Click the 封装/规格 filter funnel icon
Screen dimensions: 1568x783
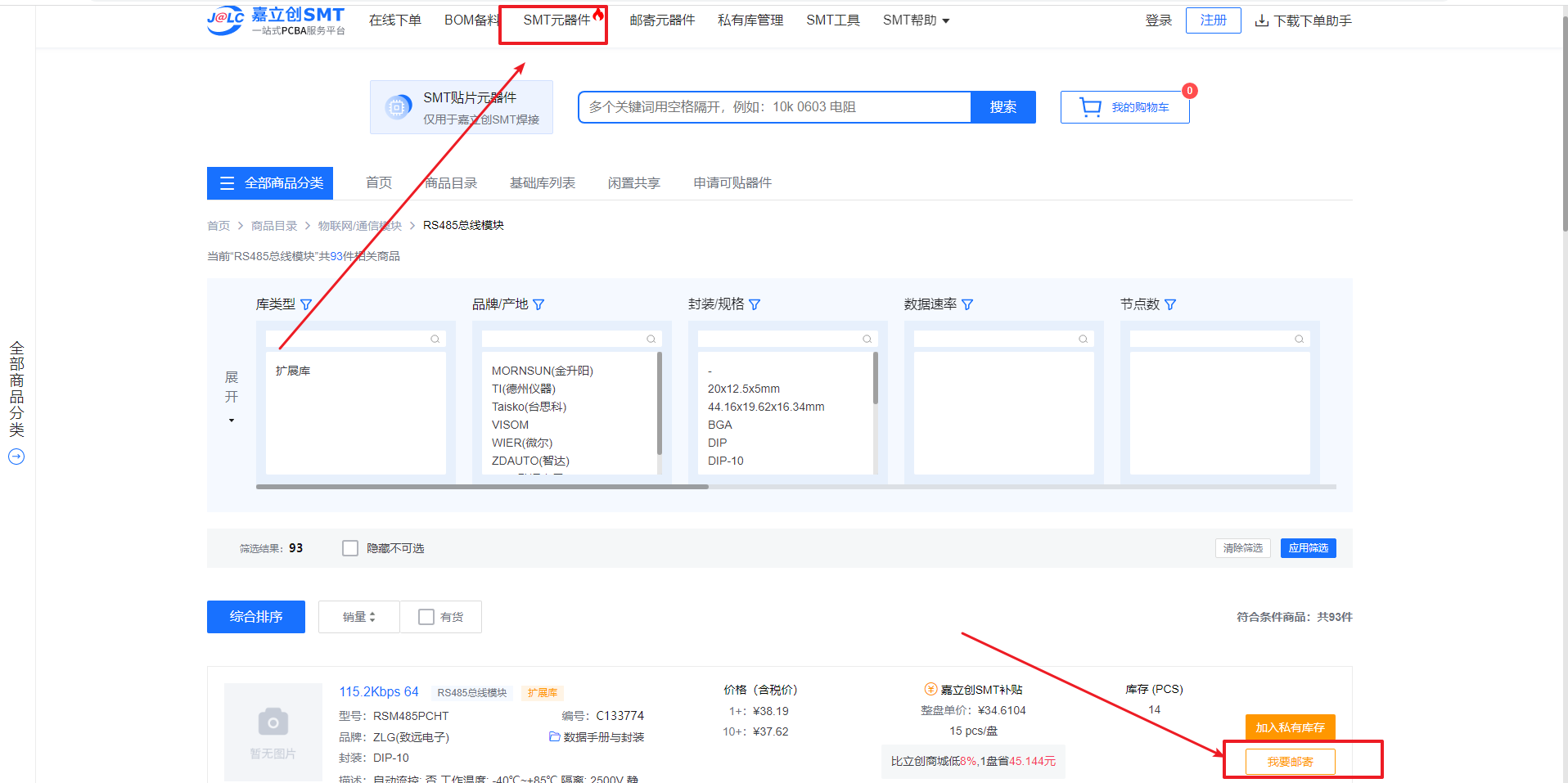[755, 304]
